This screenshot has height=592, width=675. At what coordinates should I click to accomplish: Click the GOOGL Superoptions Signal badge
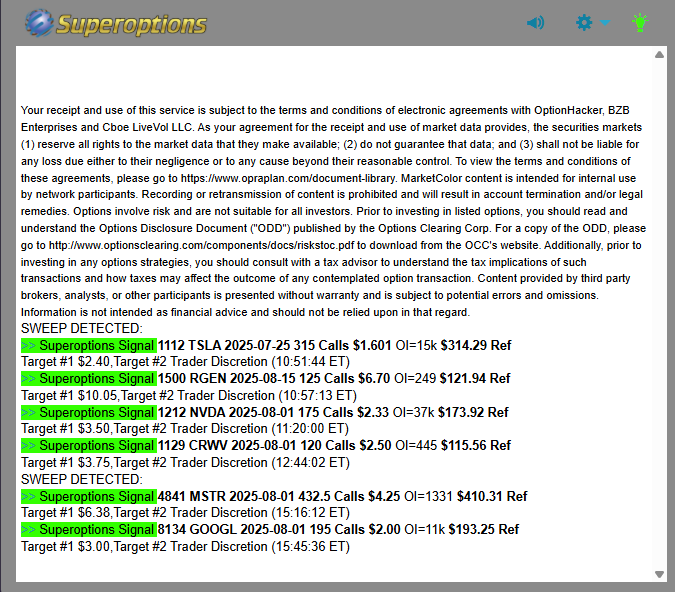coord(88,529)
